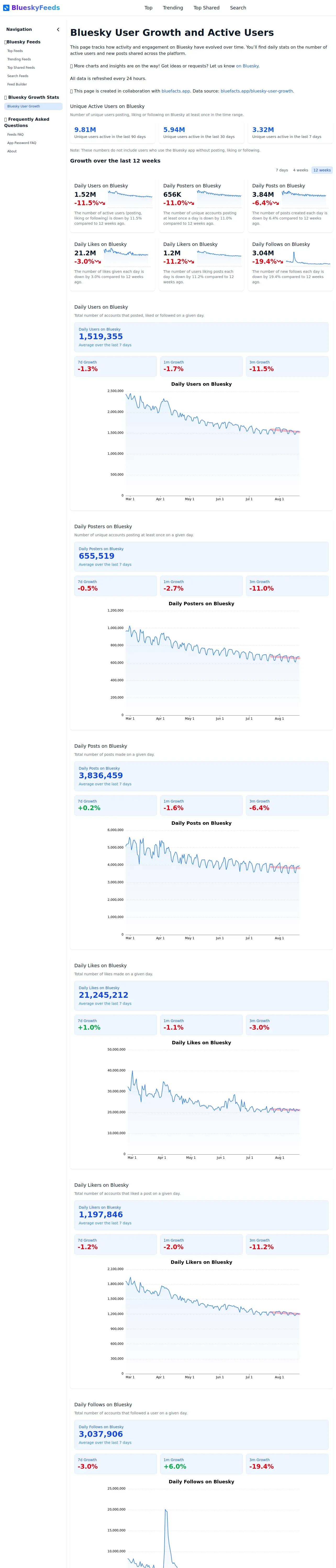Open the Search menu item
336x1568 pixels.
coord(238,8)
